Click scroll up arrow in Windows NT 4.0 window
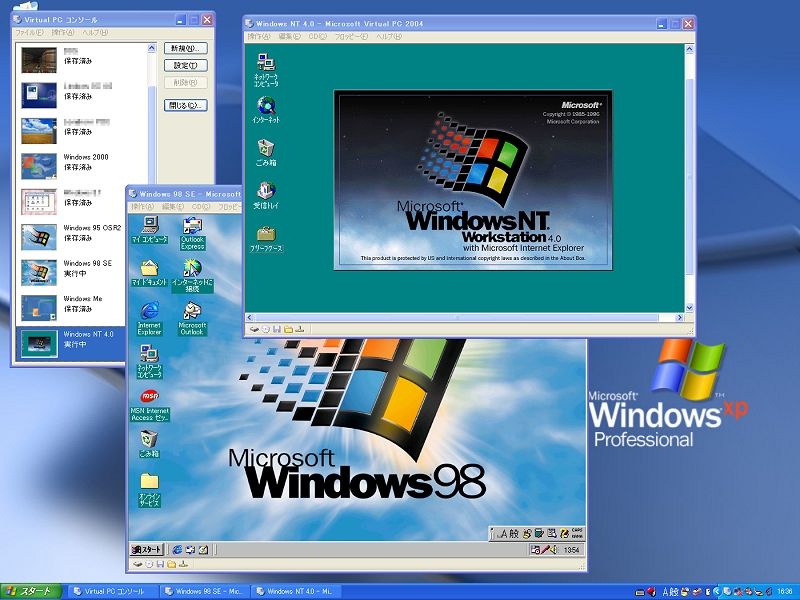This screenshot has height=600, width=800. [x=689, y=49]
